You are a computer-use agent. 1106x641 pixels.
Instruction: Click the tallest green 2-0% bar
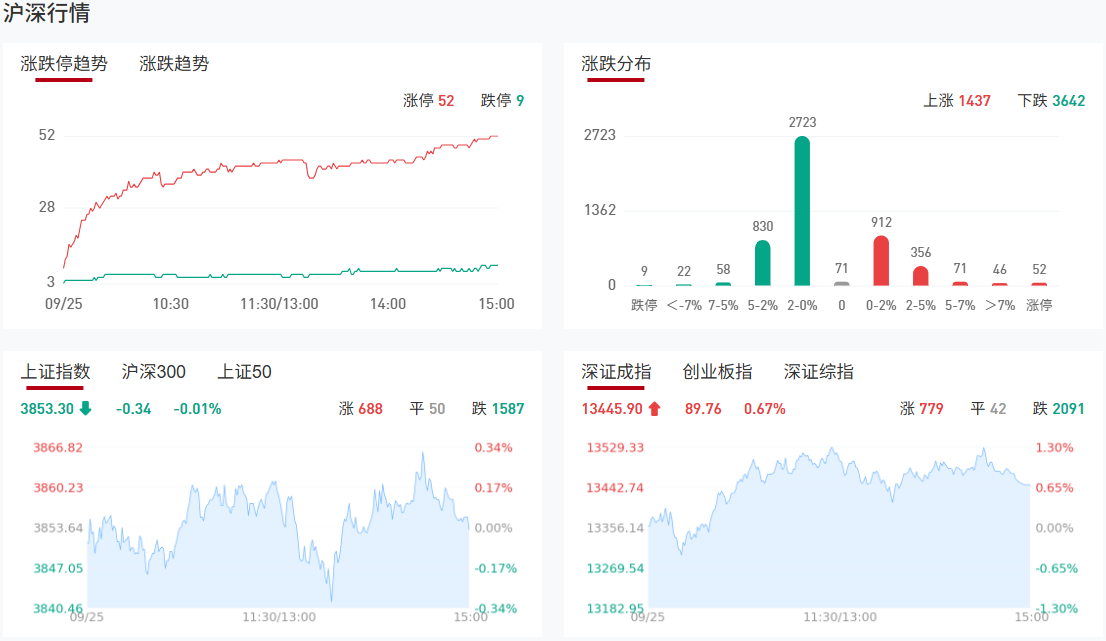[802, 211]
